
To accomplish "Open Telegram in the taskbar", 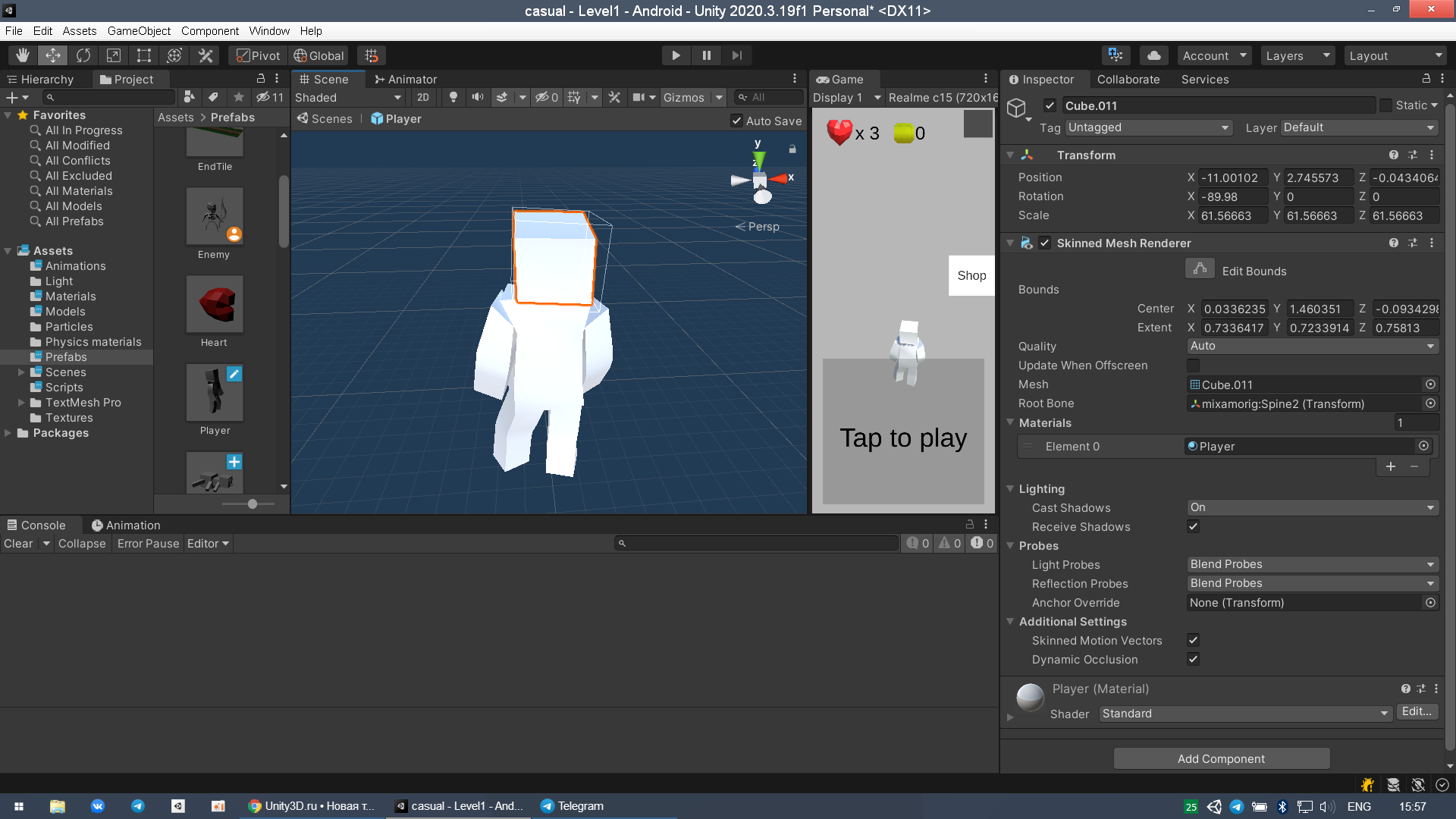I will coord(573,806).
